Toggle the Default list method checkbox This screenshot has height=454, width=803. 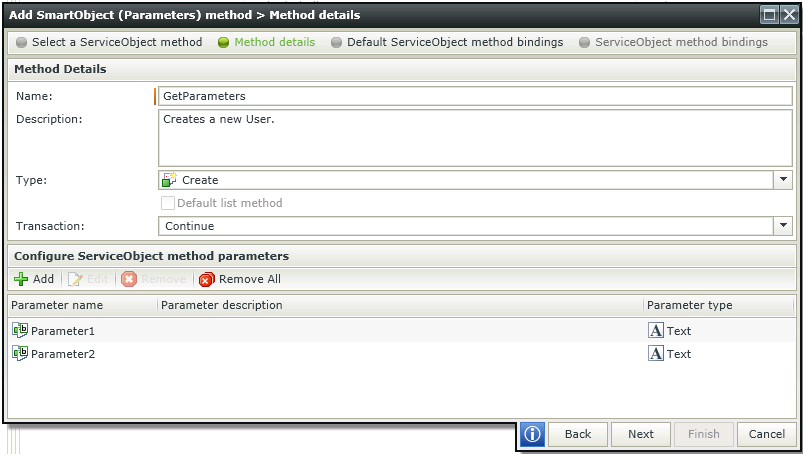coord(168,203)
